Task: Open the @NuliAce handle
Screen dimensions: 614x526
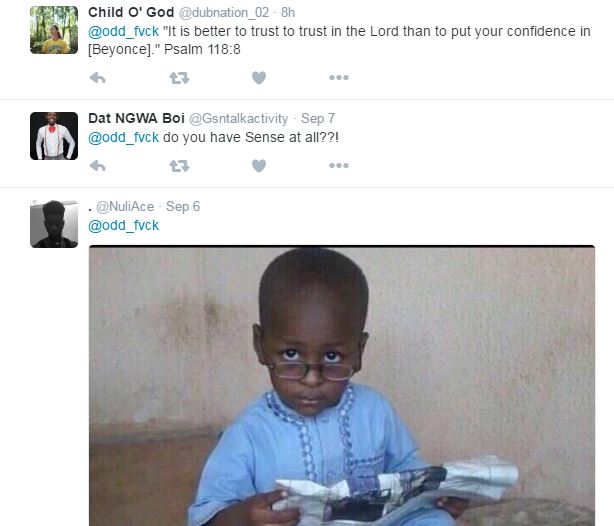Action: 125,206
